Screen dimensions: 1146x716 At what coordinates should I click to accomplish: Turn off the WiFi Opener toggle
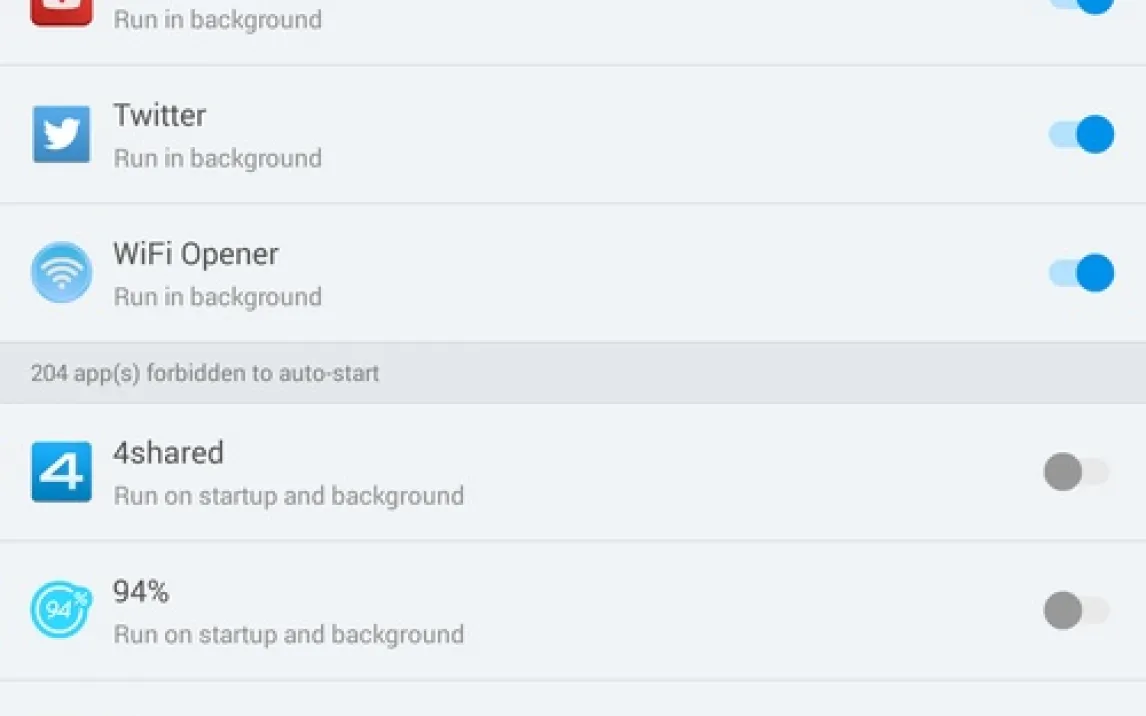1081,272
